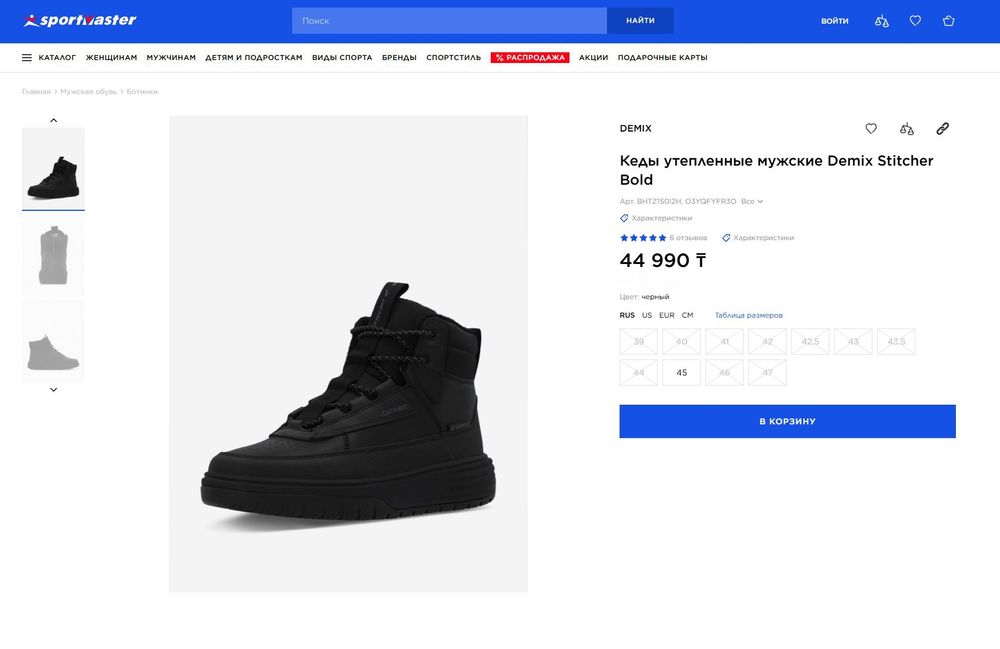Open the "Таблица размеров" size chart link

tap(748, 316)
